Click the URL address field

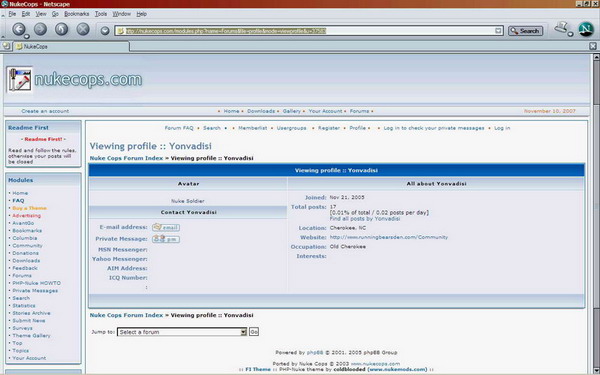point(308,31)
